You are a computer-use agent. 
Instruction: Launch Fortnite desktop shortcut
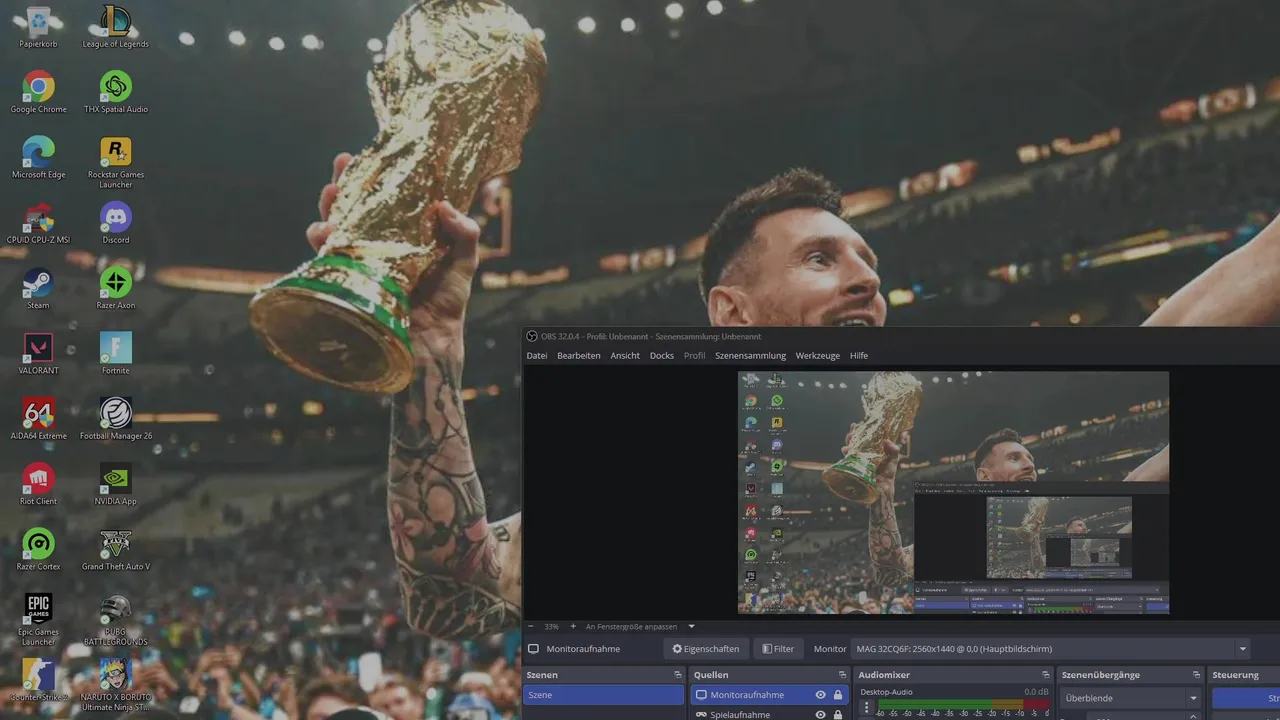[115, 353]
